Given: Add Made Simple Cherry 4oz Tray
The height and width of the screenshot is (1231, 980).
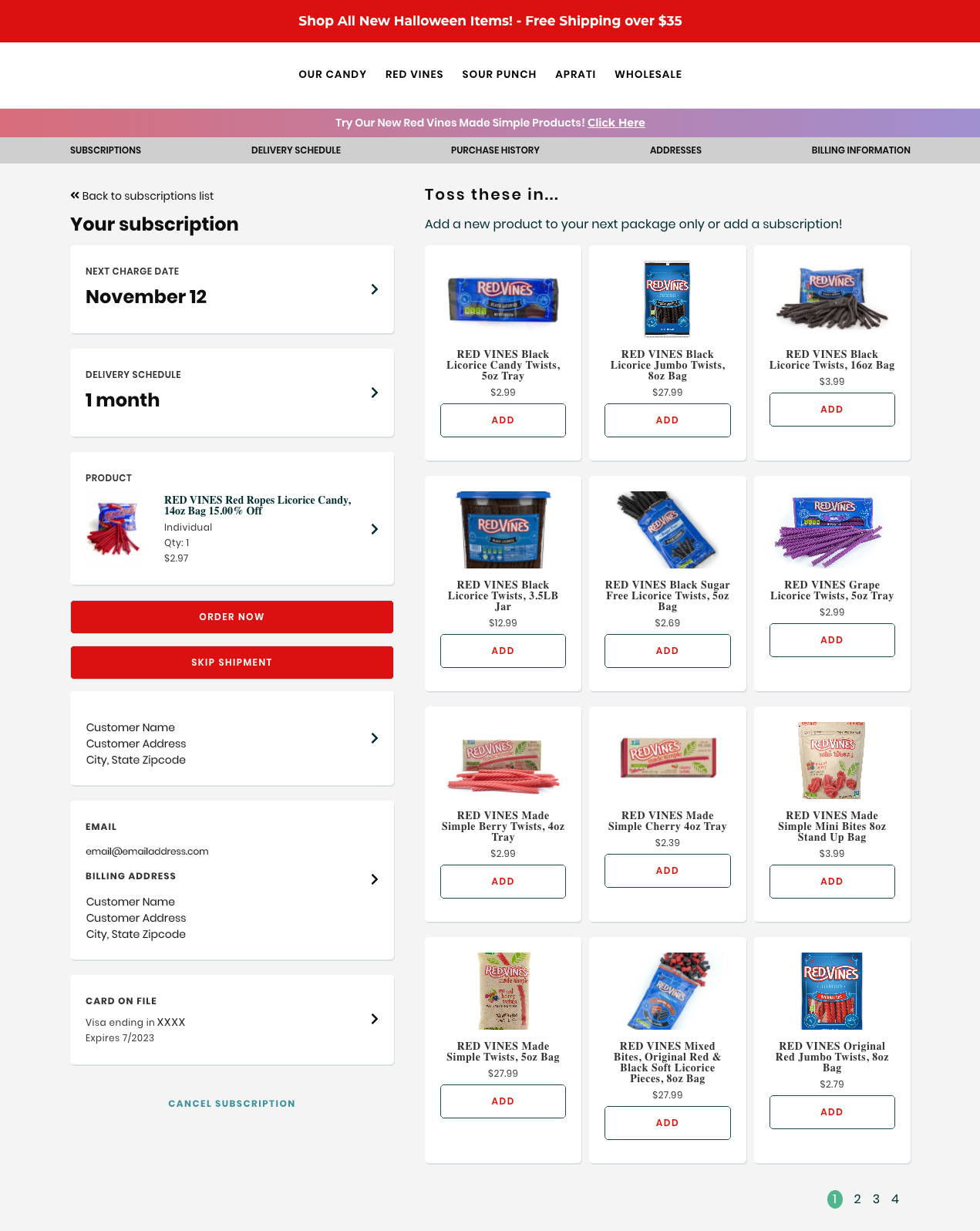Looking at the screenshot, I should tap(667, 871).
